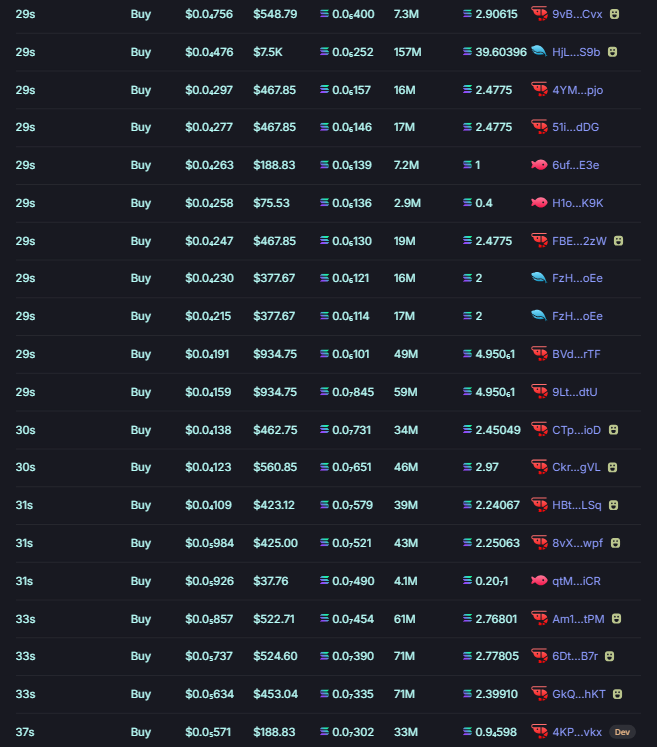
Task: Click the $37.76 trade value
Action: click(x=271, y=581)
